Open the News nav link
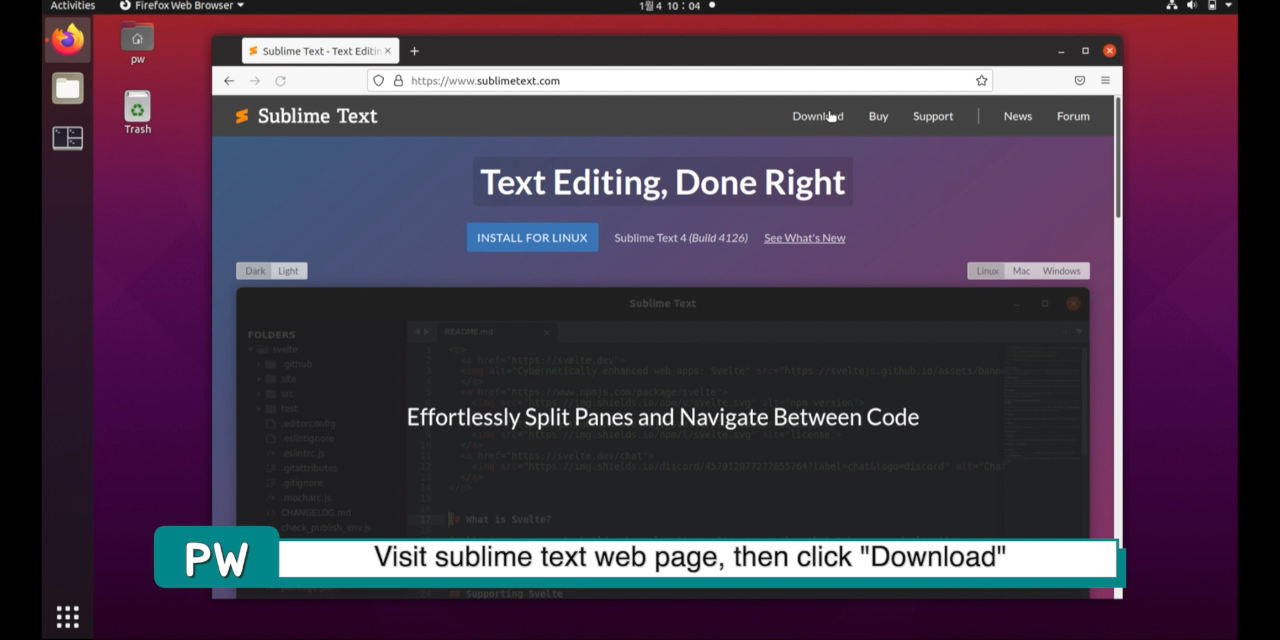 click(x=1018, y=116)
